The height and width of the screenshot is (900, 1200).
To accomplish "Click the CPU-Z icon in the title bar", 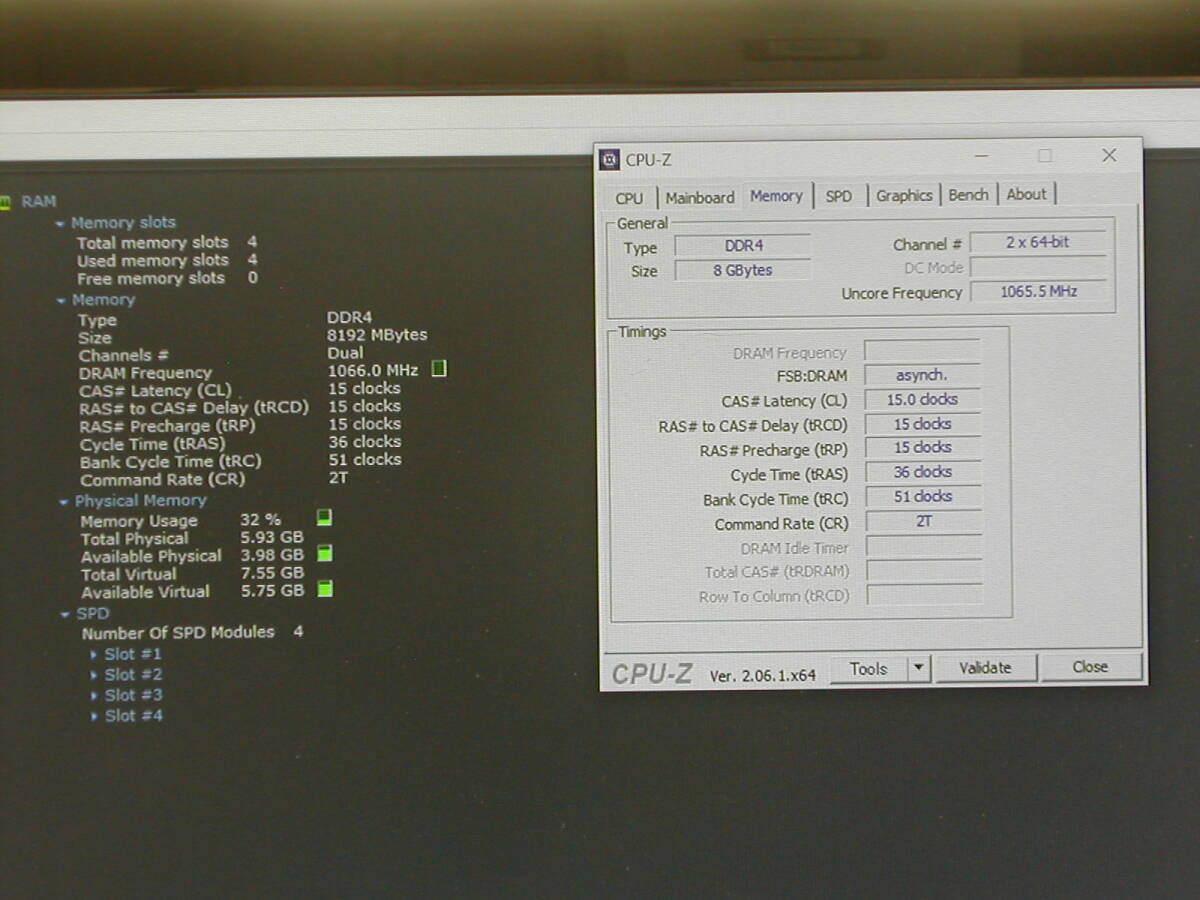I will point(610,159).
